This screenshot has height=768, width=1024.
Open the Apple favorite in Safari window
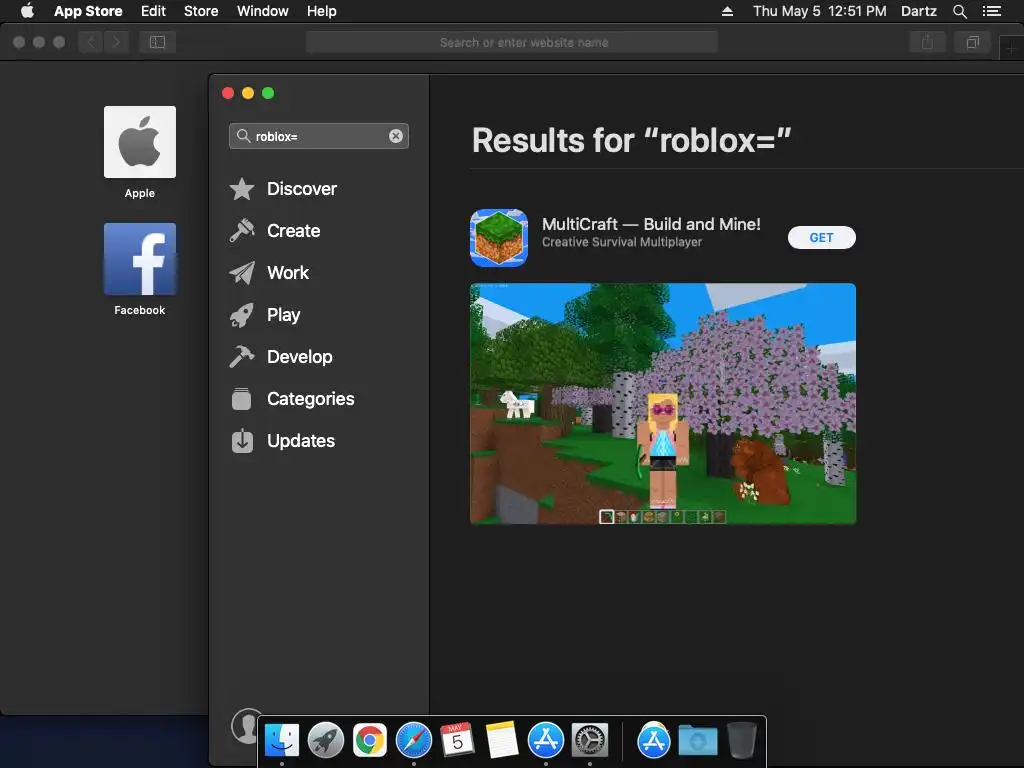pyautogui.click(x=140, y=142)
